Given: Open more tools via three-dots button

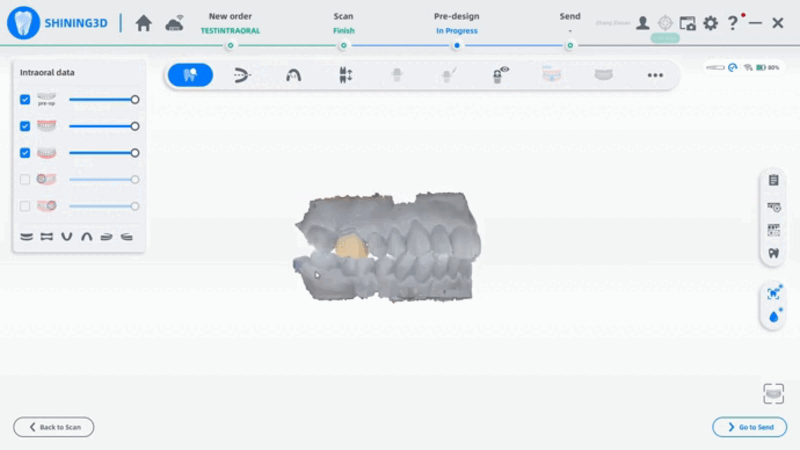Looking at the screenshot, I should click(x=655, y=76).
